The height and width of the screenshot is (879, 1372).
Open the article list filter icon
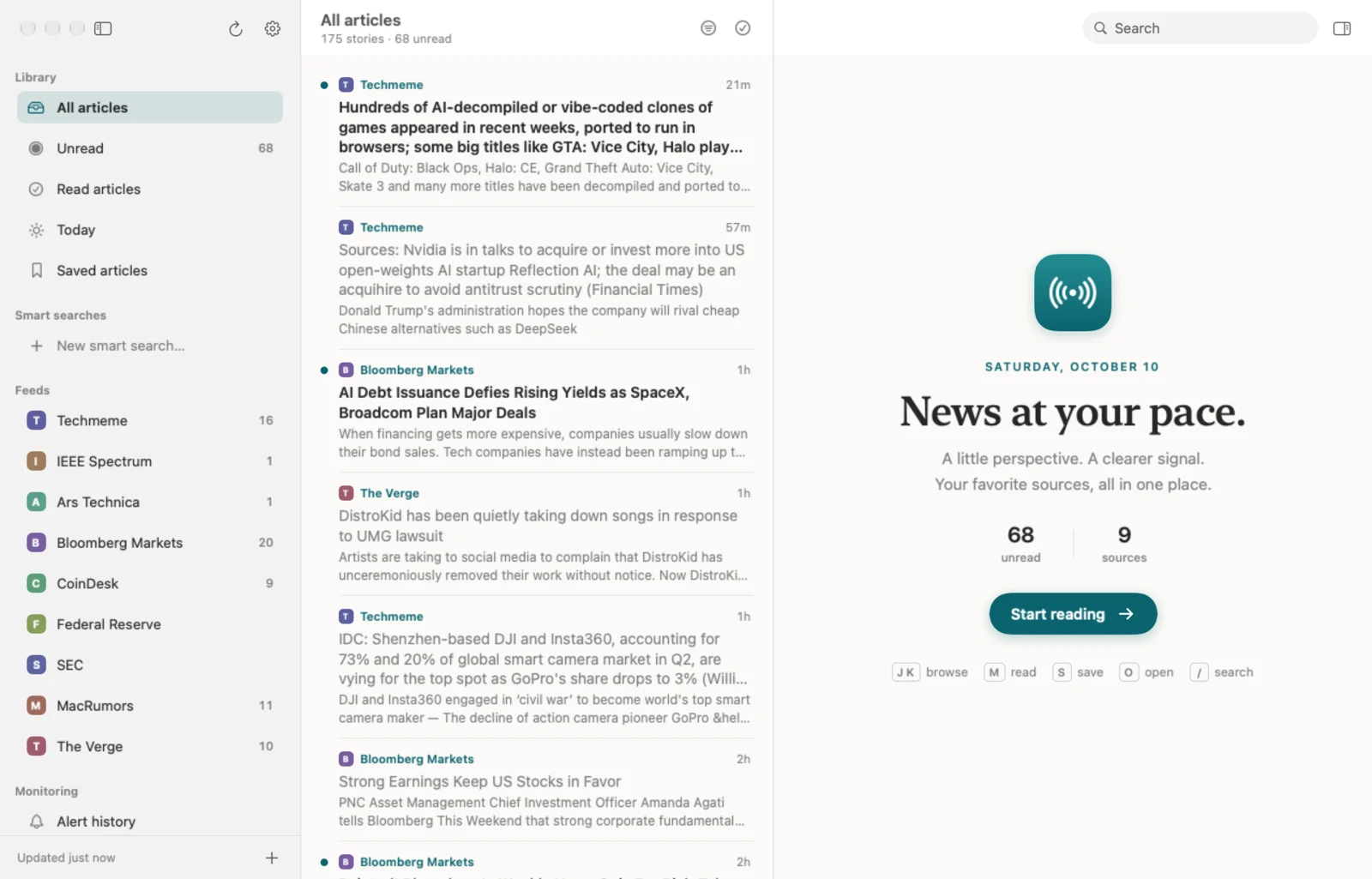click(x=708, y=28)
